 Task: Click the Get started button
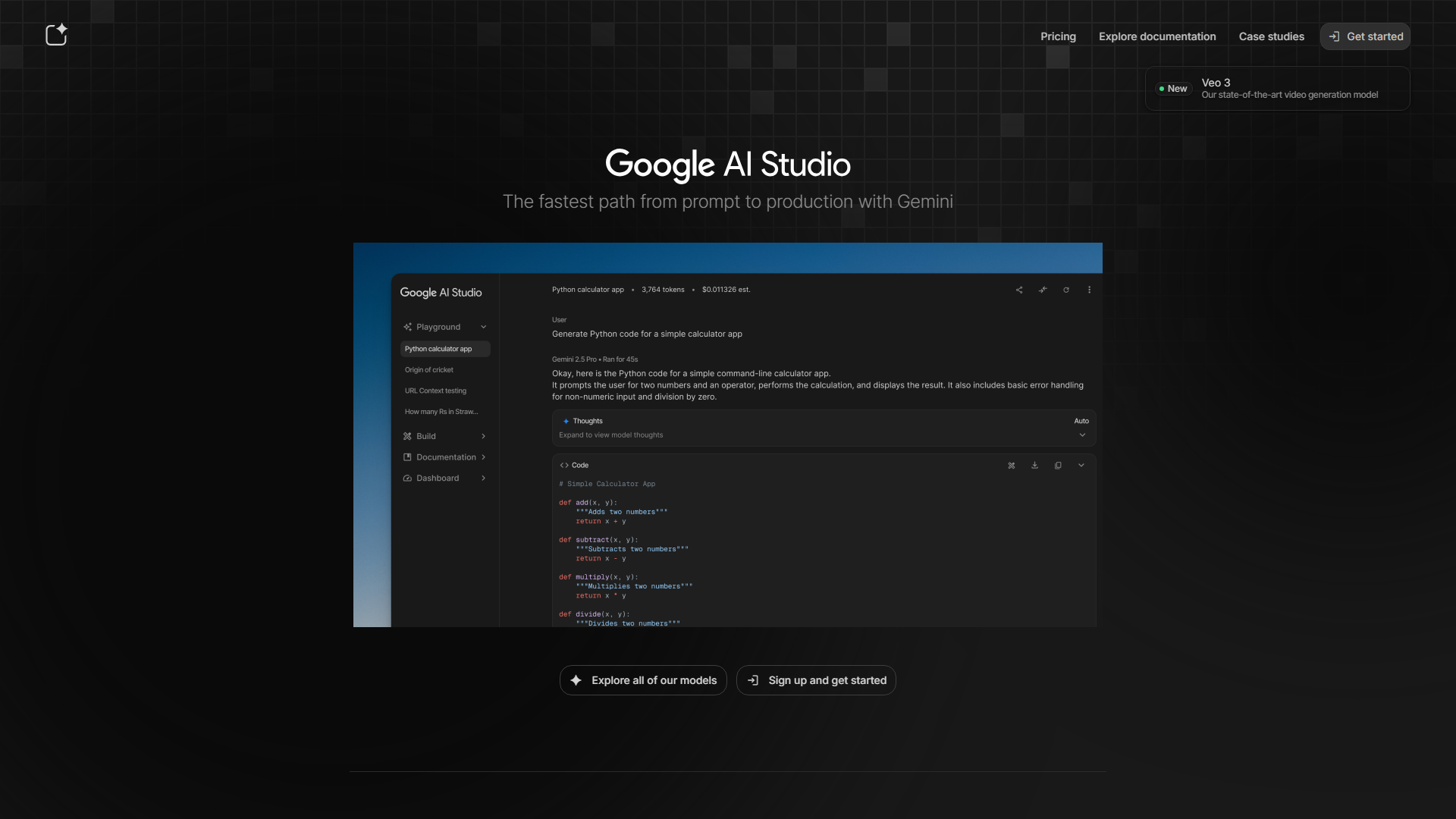1365,36
